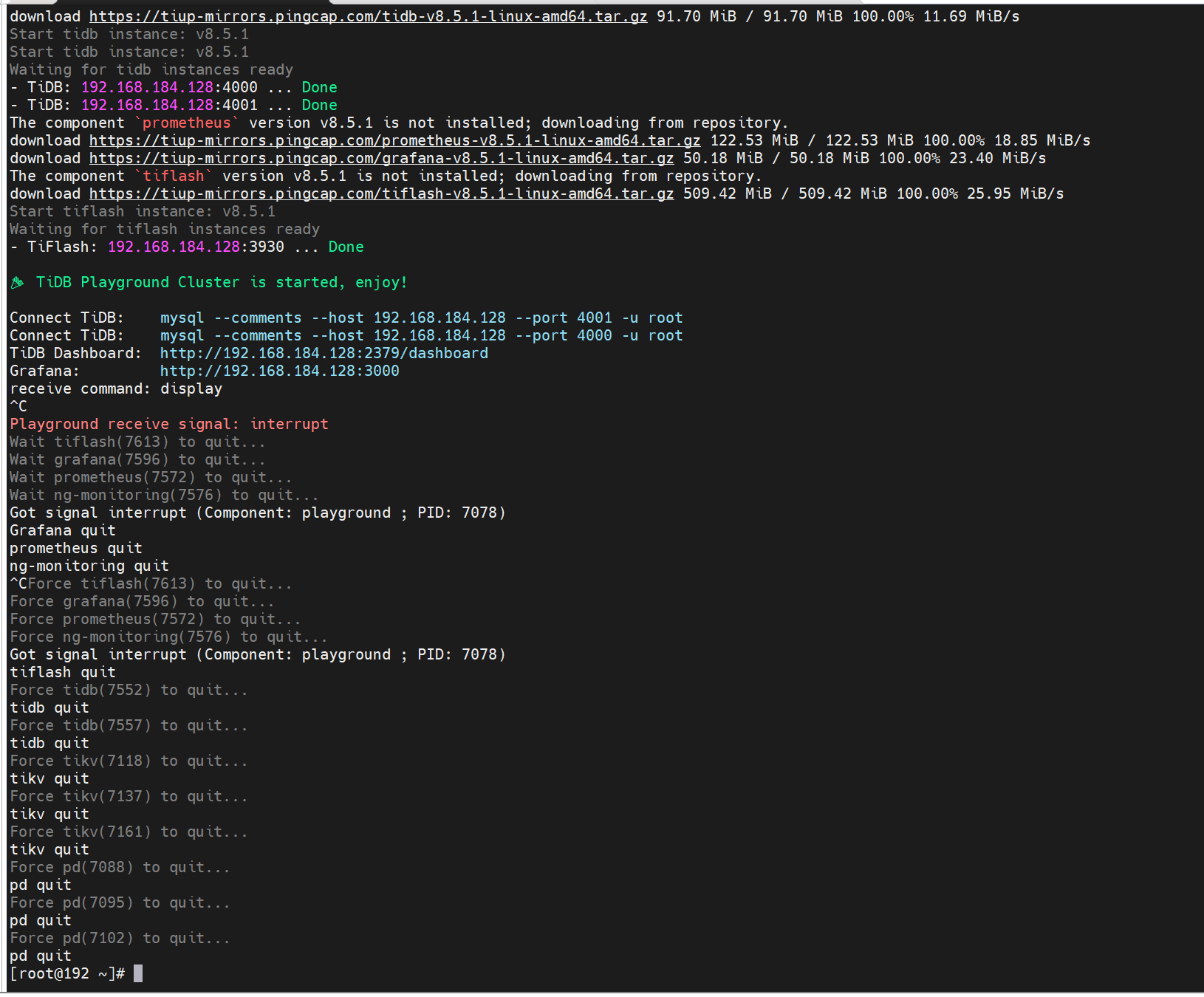1204x997 pixels.
Task: Click the 'Done' text on TiFlash line
Action: click(x=346, y=247)
